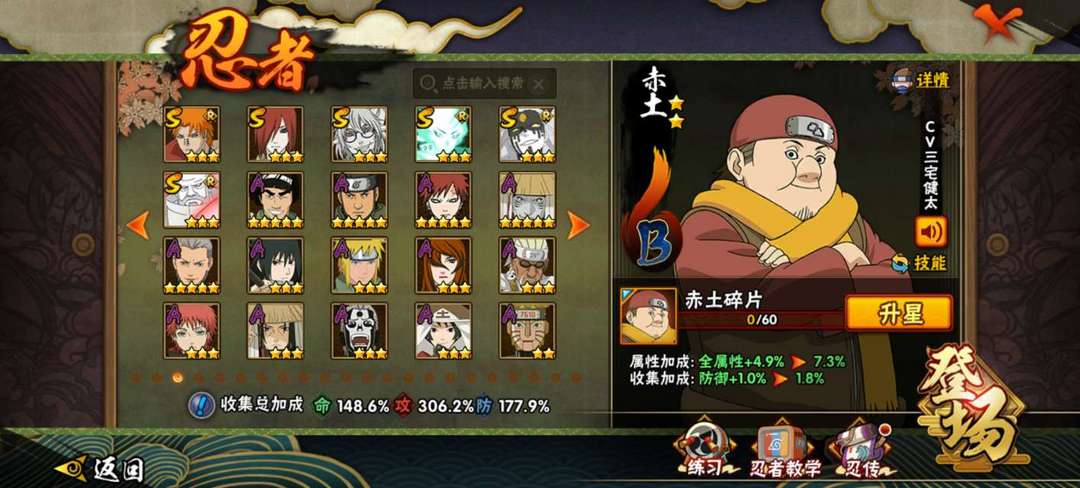The image size is (1080, 488).
Task: Select the highlighted orange page dot
Action: [x=178, y=377]
